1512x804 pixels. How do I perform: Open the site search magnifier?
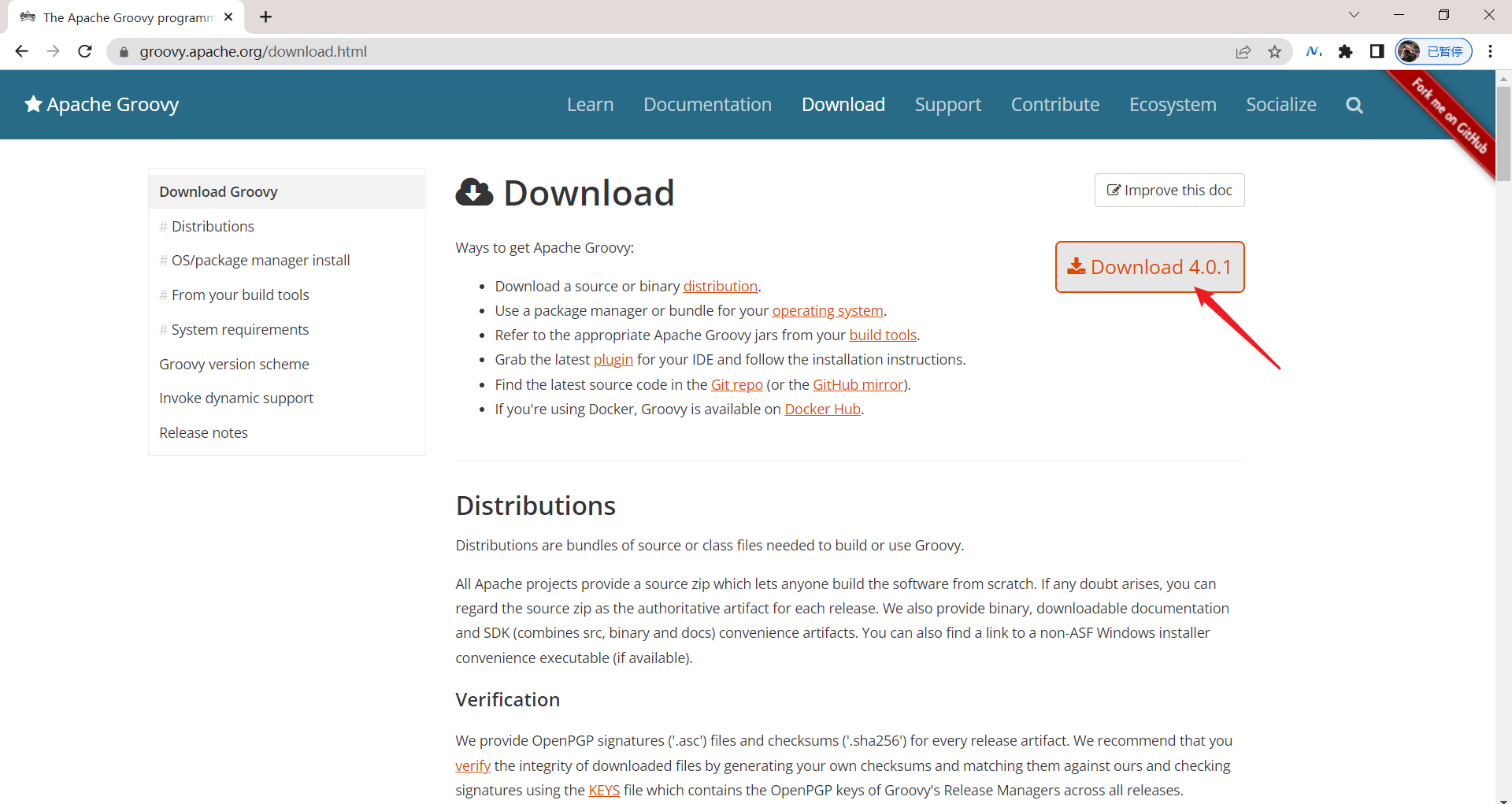coord(1354,105)
